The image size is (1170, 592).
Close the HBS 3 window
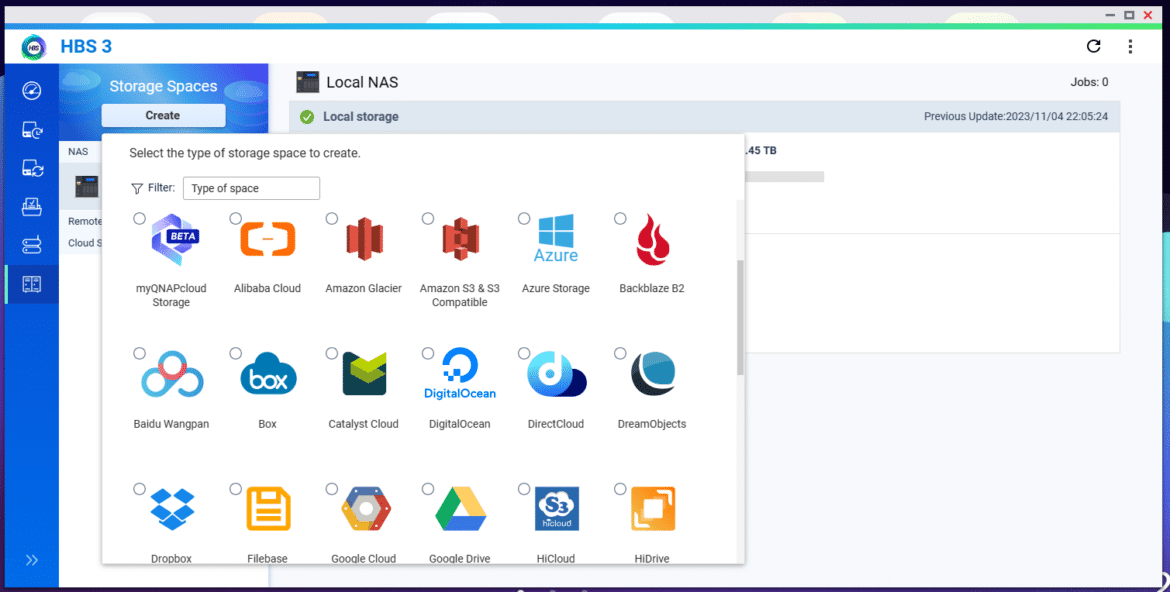coord(1148,15)
